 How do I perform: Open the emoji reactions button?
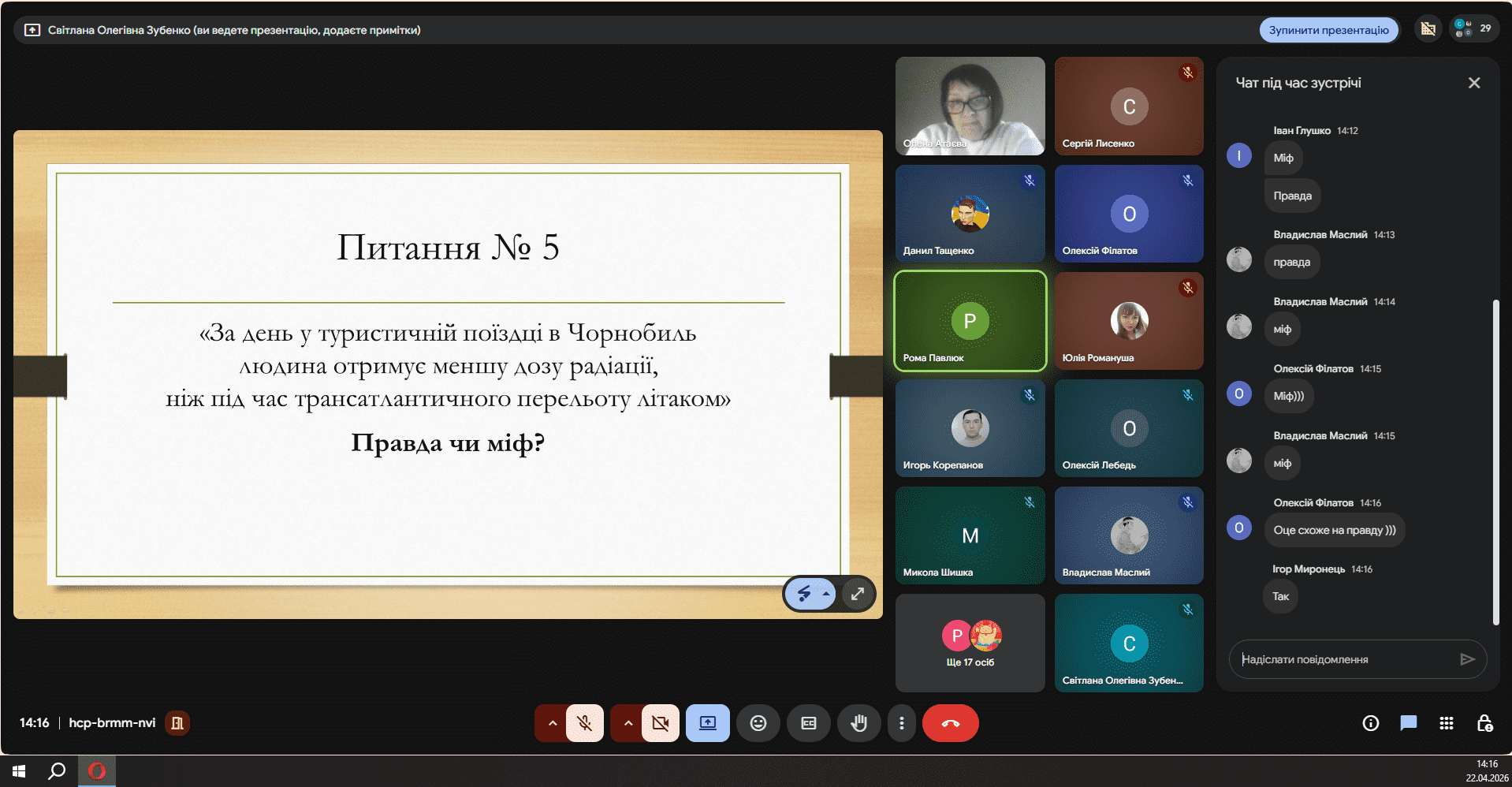[x=758, y=723]
